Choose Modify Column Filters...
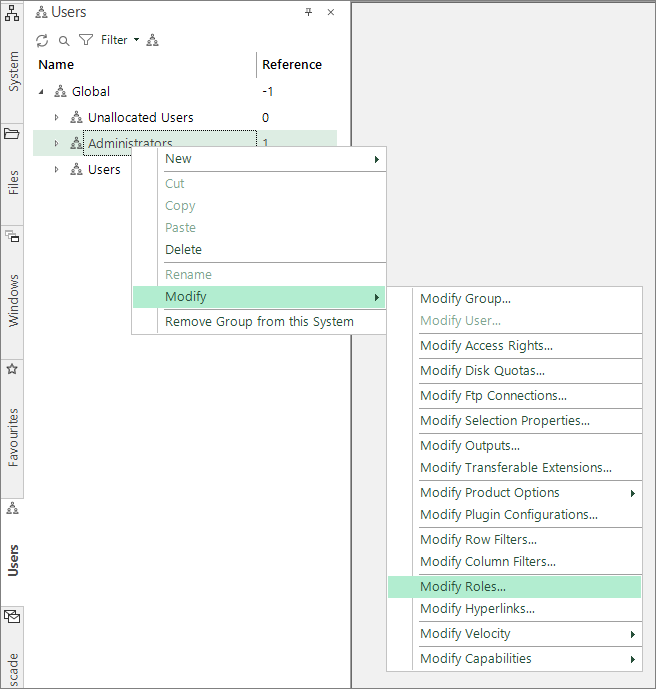This screenshot has height=689, width=656. pos(515,562)
